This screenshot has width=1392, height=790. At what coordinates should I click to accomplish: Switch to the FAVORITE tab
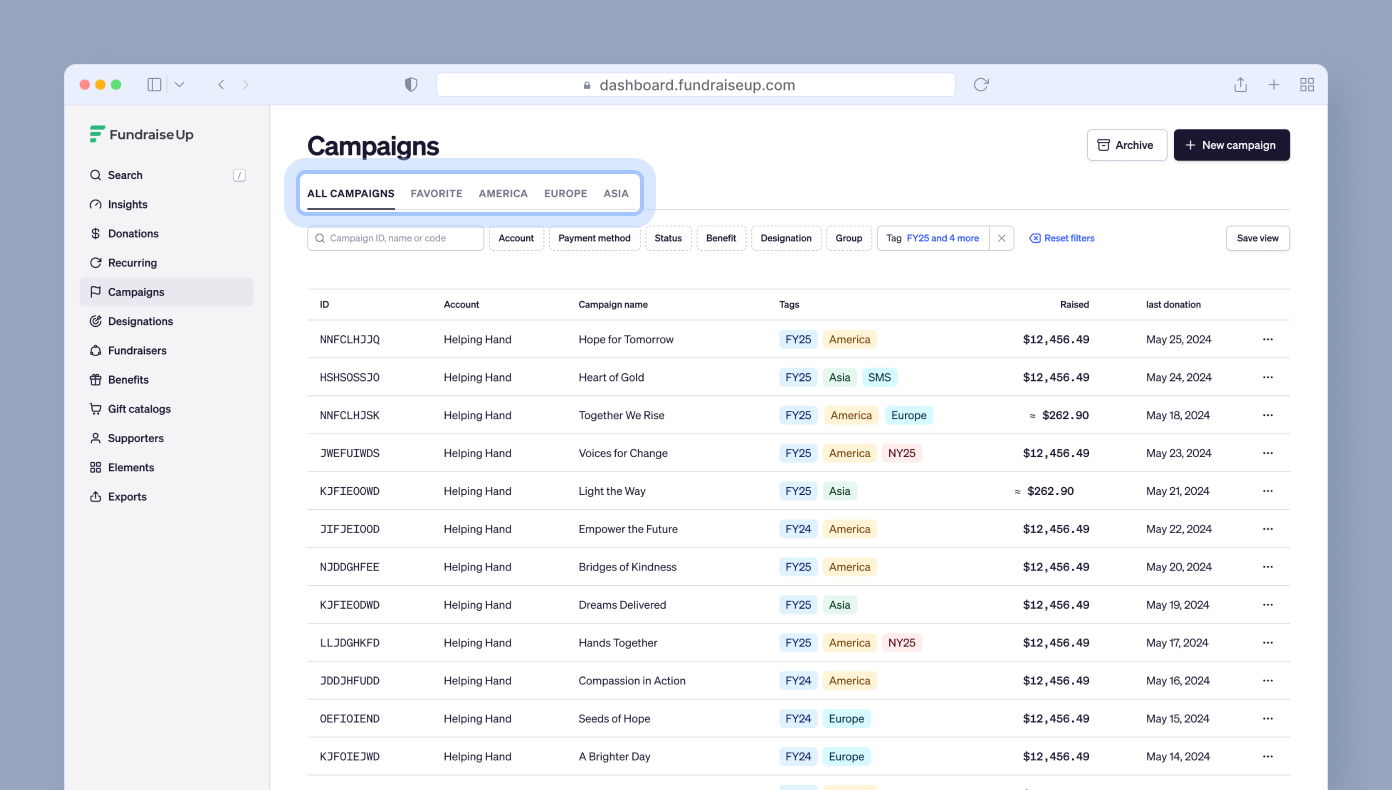[x=436, y=193]
